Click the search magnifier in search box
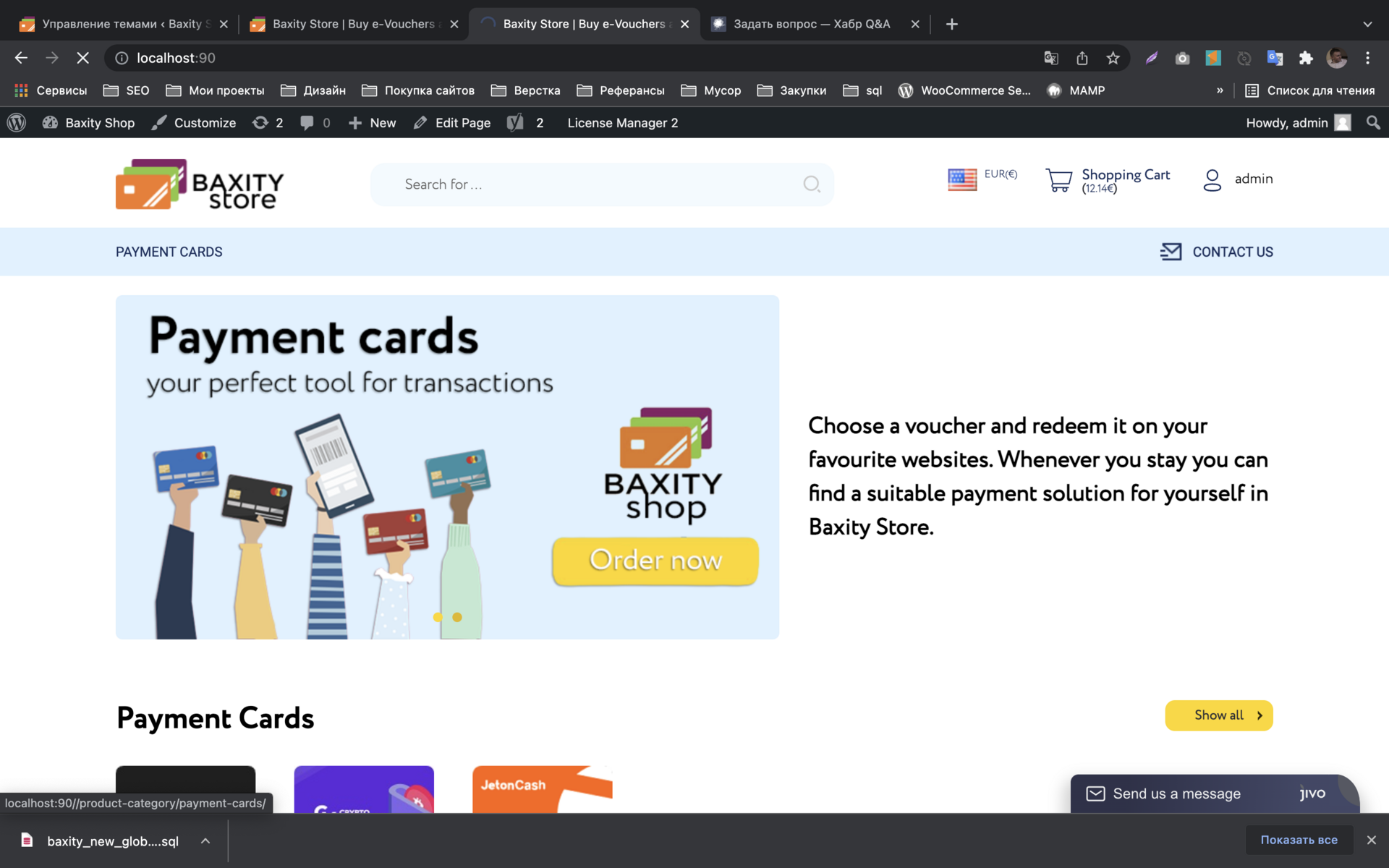Image resolution: width=1389 pixels, height=868 pixels. tap(812, 184)
